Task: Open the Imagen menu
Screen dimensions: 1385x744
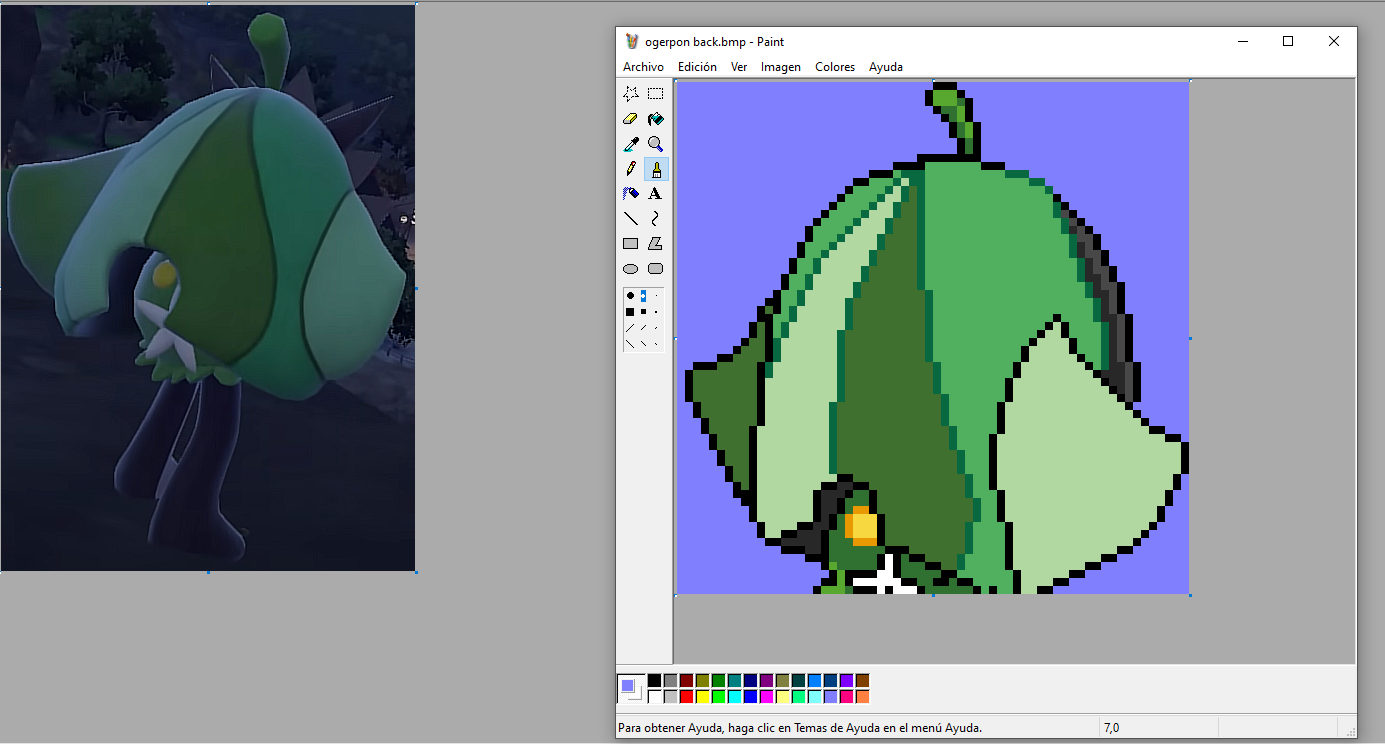Action: click(780, 67)
